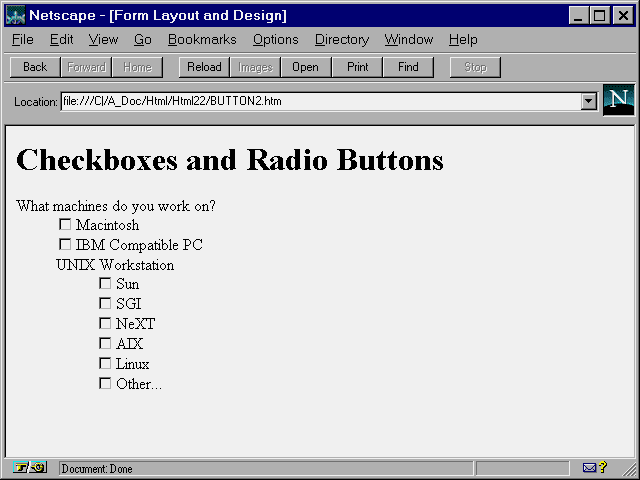Click the window resize grip corner
The width and height of the screenshot is (640, 480).
(x=630, y=470)
